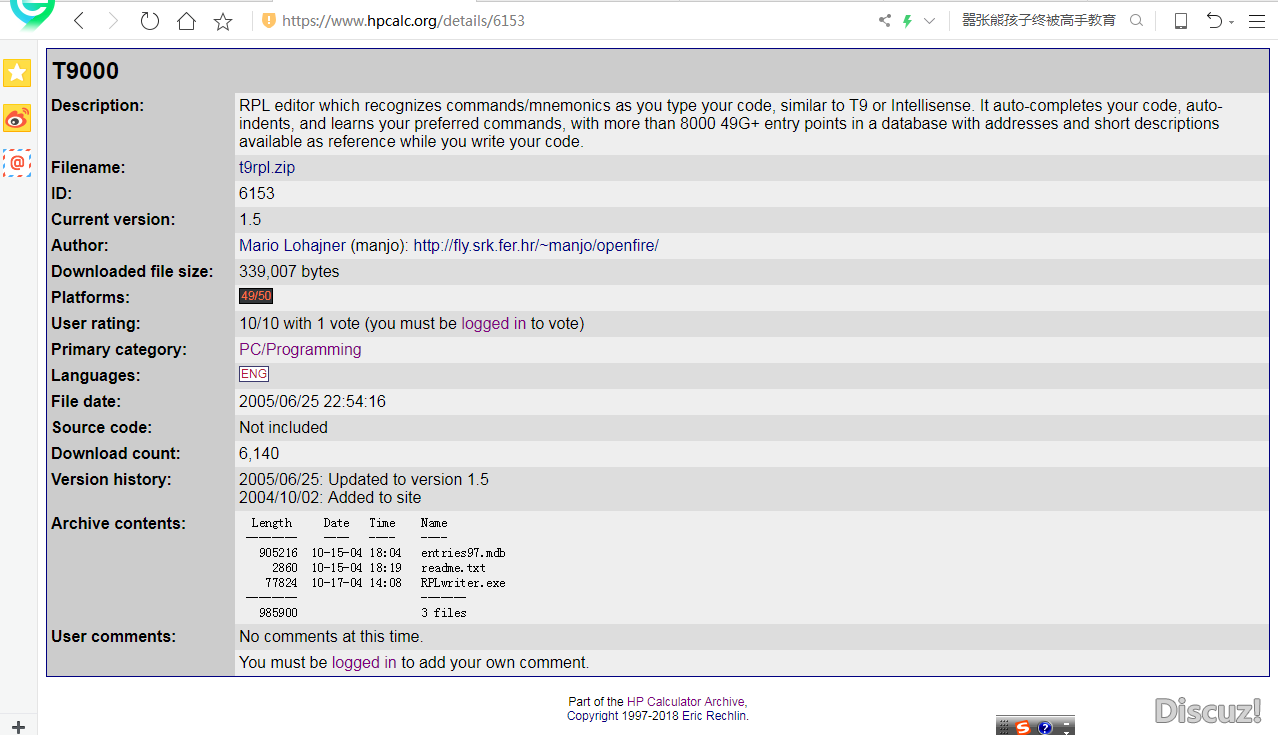Click the green lightning speed-mode icon
The image size is (1278, 735).
coord(907,20)
